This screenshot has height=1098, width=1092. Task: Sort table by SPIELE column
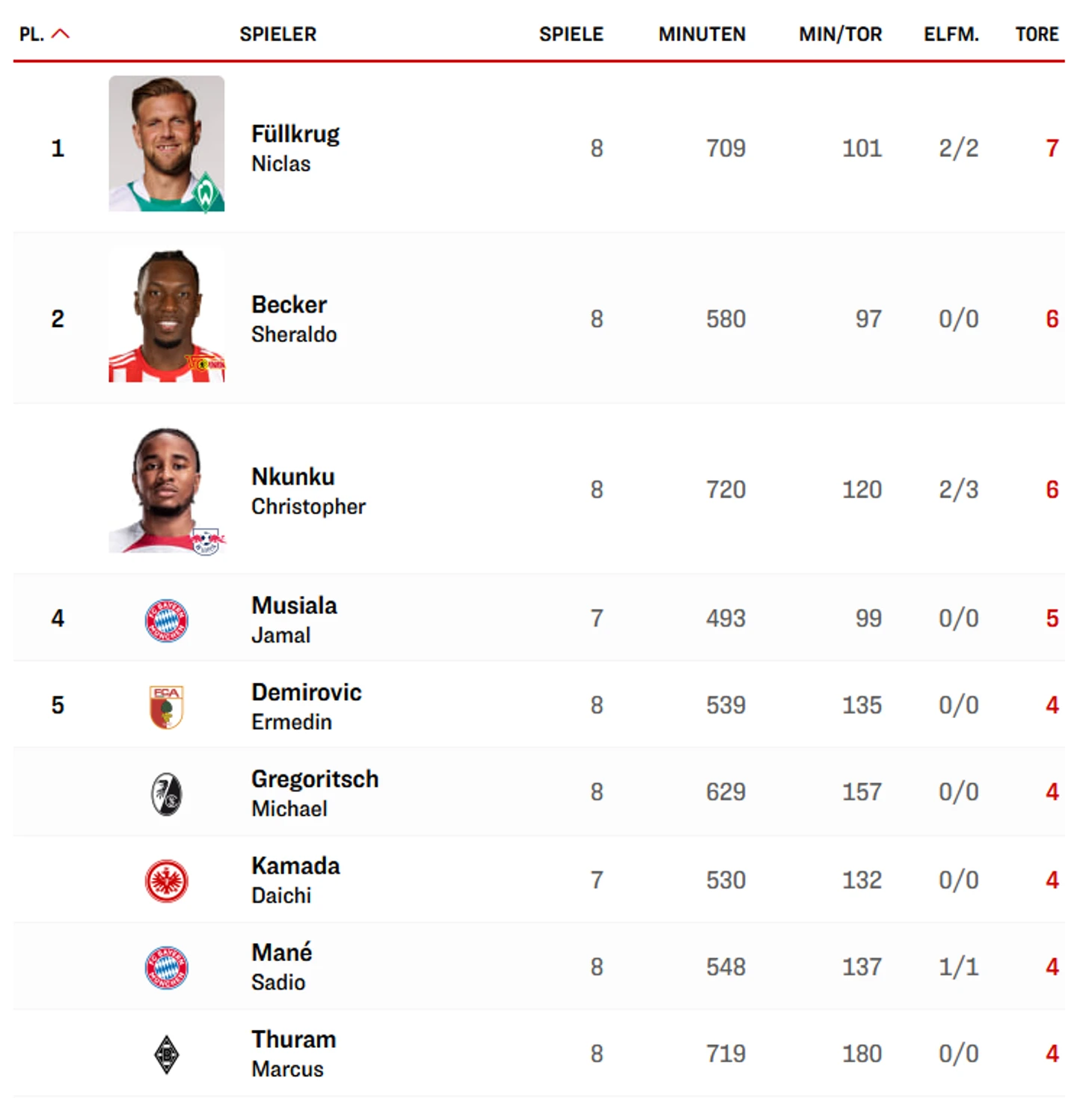(x=571, y=34)
